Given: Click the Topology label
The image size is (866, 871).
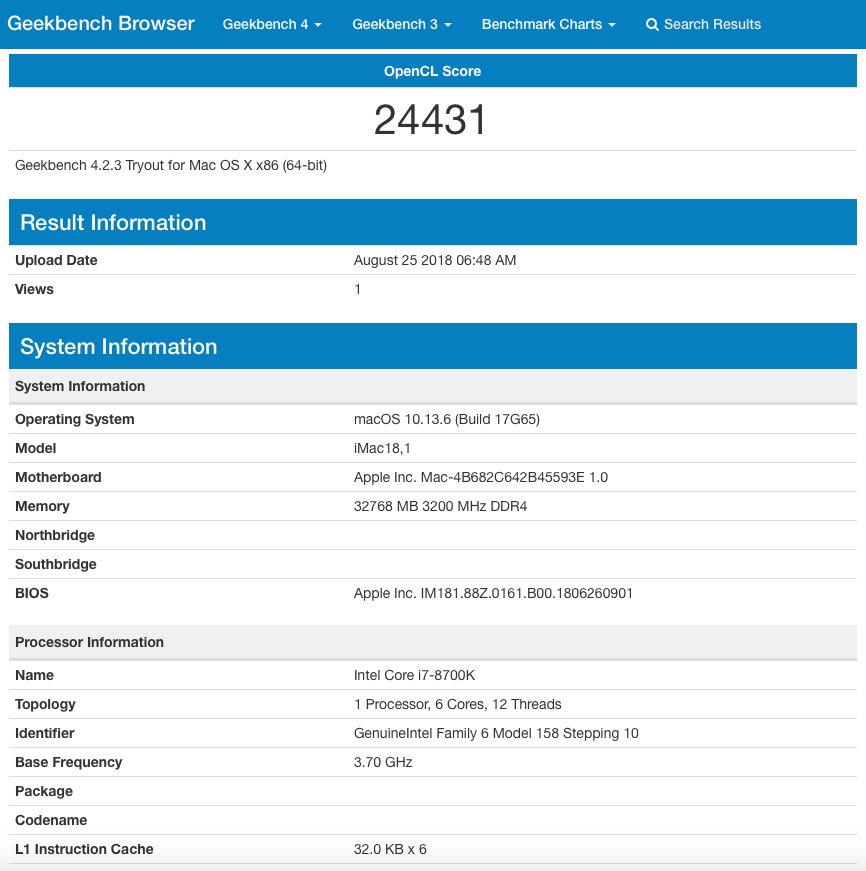Looking at the screenshot, I should coord(45,704).
